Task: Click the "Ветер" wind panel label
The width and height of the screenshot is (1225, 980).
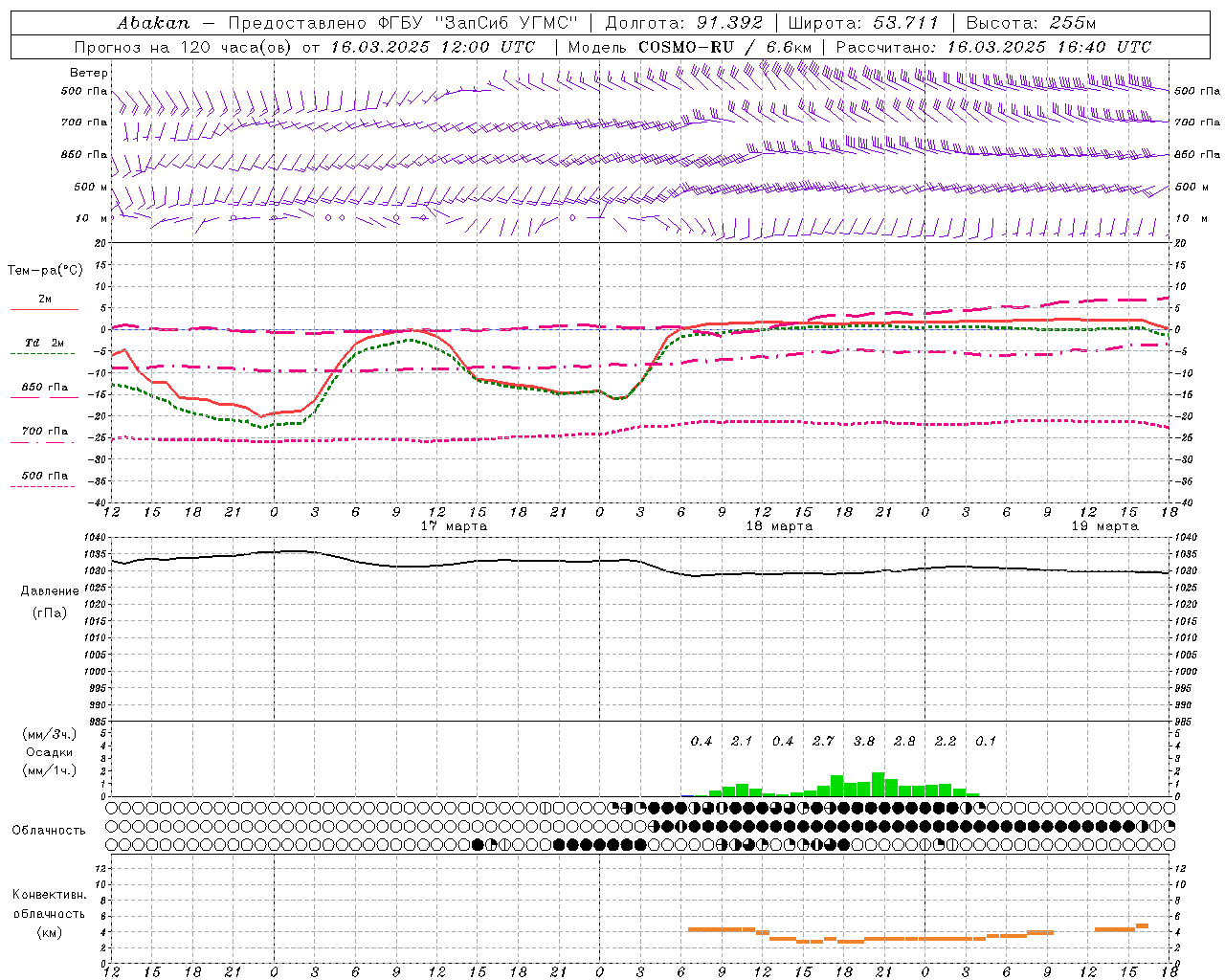Action: coord(88,73)
